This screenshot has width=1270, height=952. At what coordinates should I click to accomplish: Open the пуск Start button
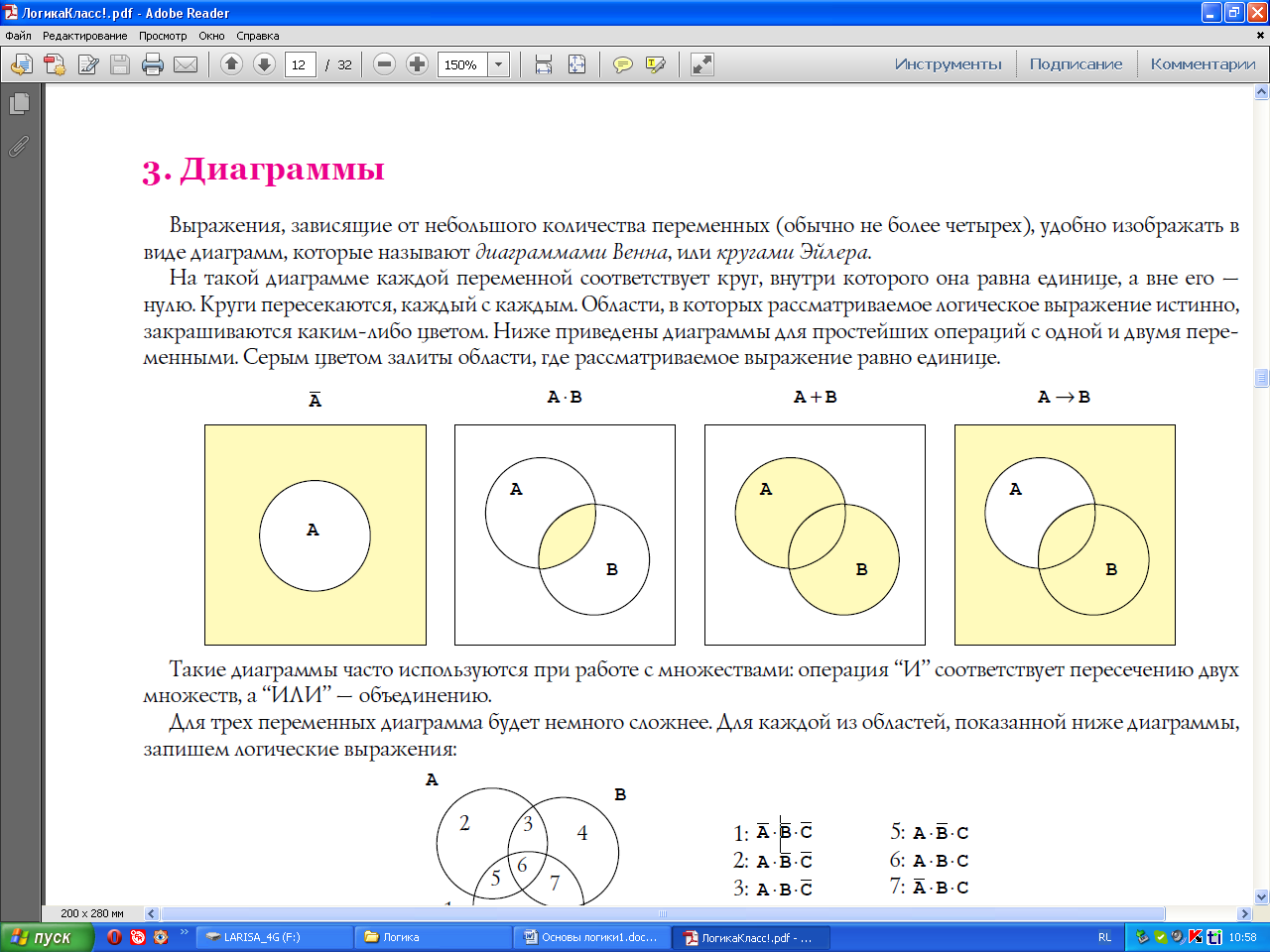click(x=47, y=937)
